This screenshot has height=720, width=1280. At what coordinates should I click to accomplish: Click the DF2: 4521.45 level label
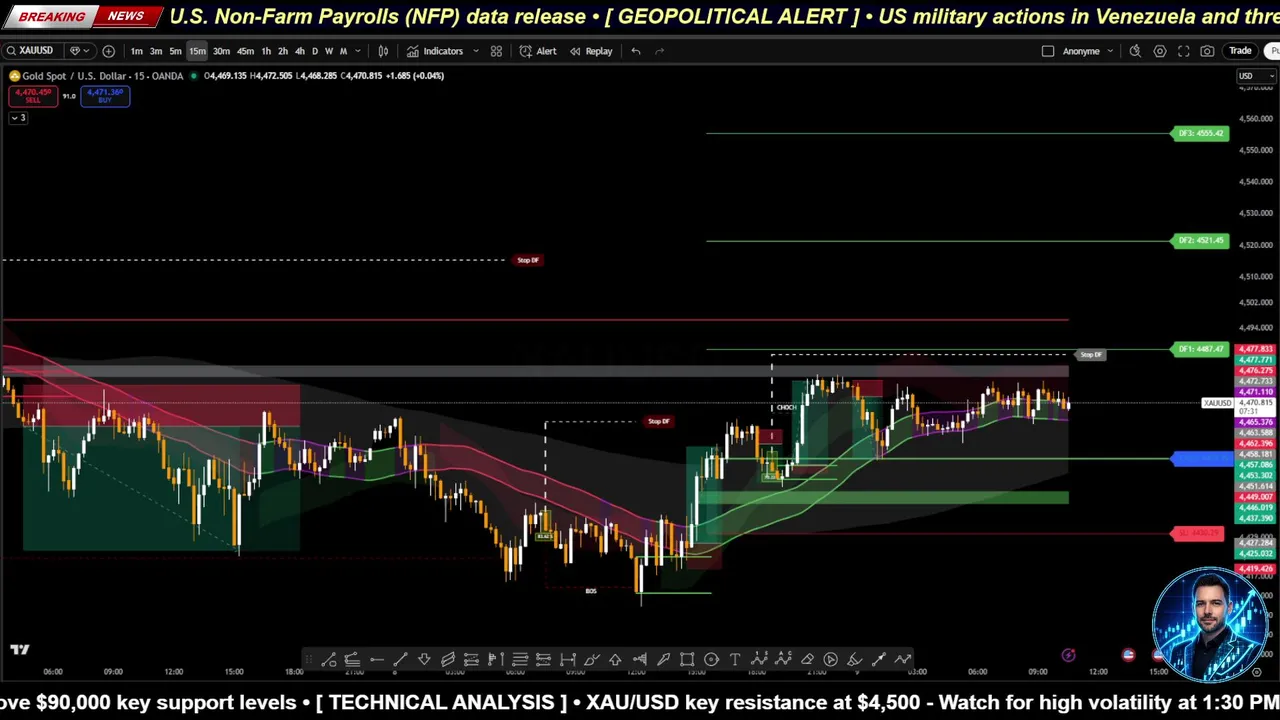pyautogui.click(x=1200, y=241)
